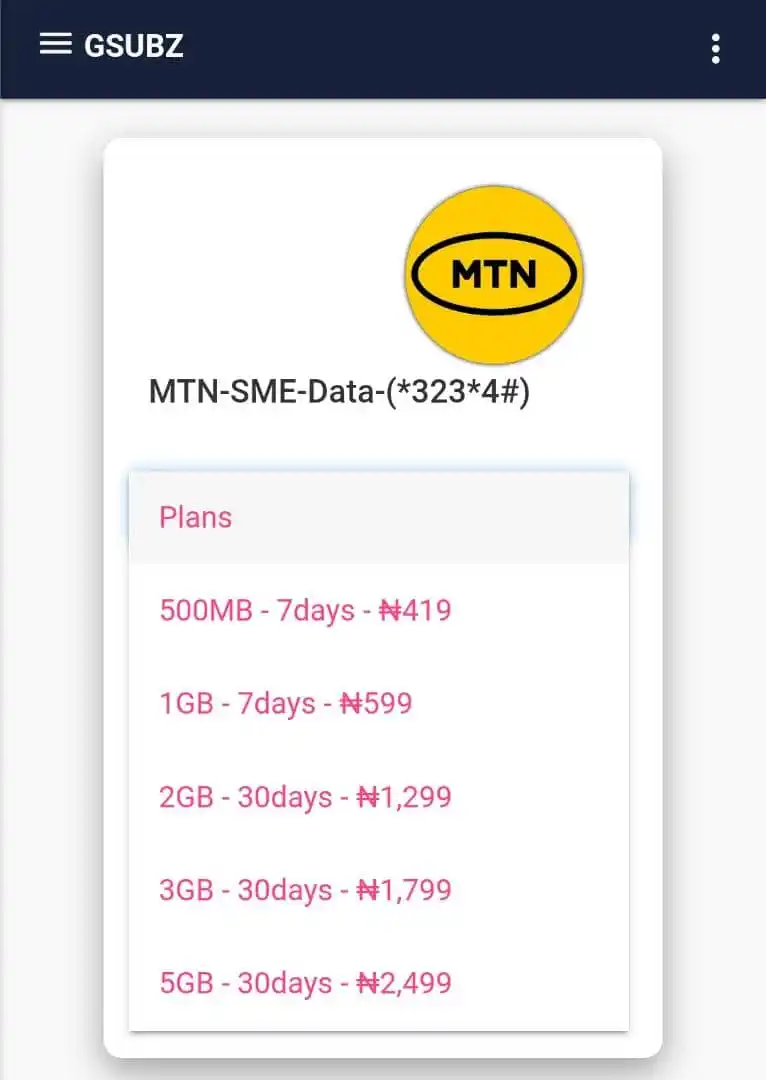766x1080 pixels.
Task: Select the plan costing ₦1,299
Action: (379, 797)
